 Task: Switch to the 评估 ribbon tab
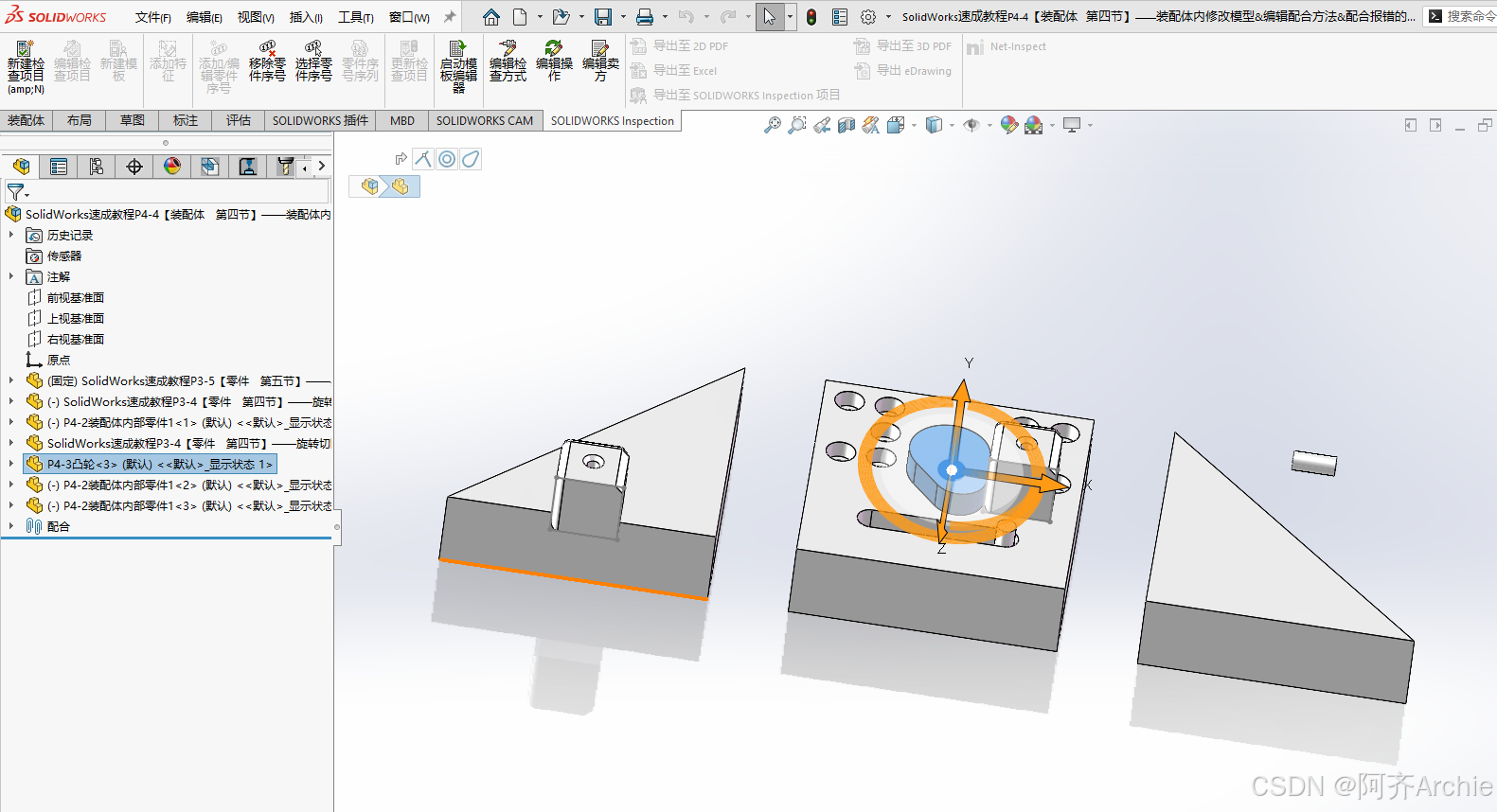(239, 120)
